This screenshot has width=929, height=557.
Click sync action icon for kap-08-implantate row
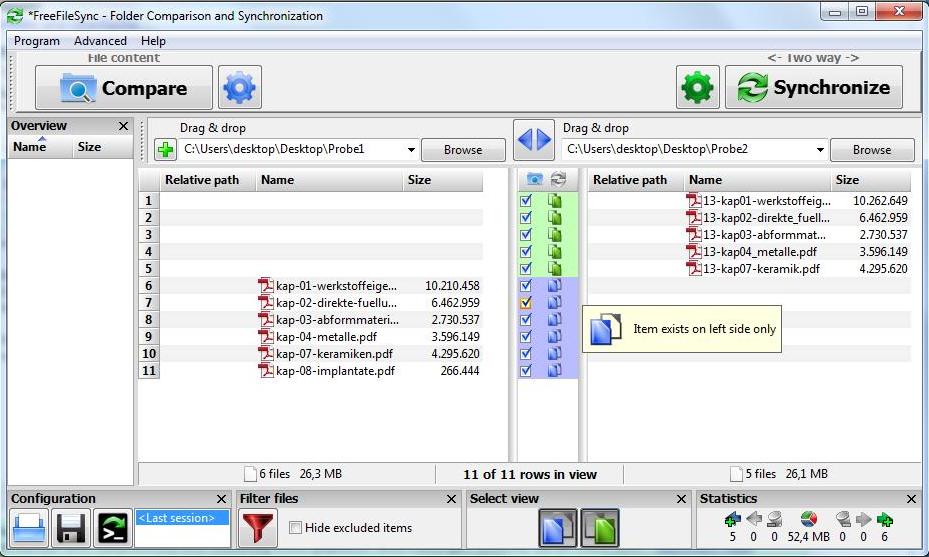click(x=555, y=371)
